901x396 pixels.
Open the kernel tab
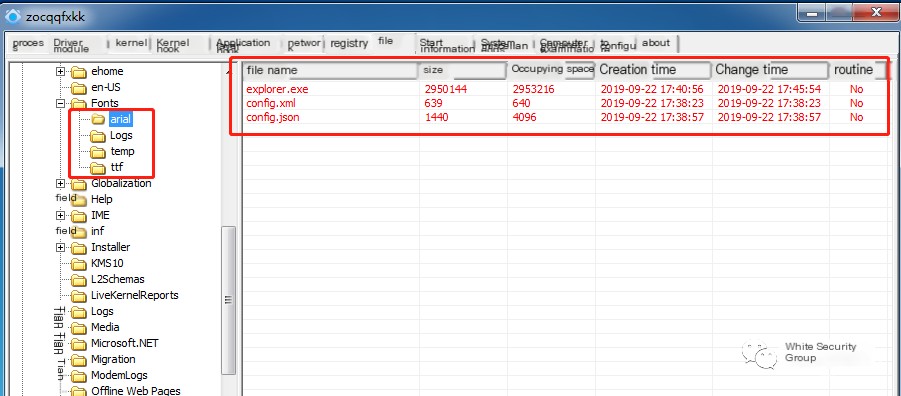[131, 43]
